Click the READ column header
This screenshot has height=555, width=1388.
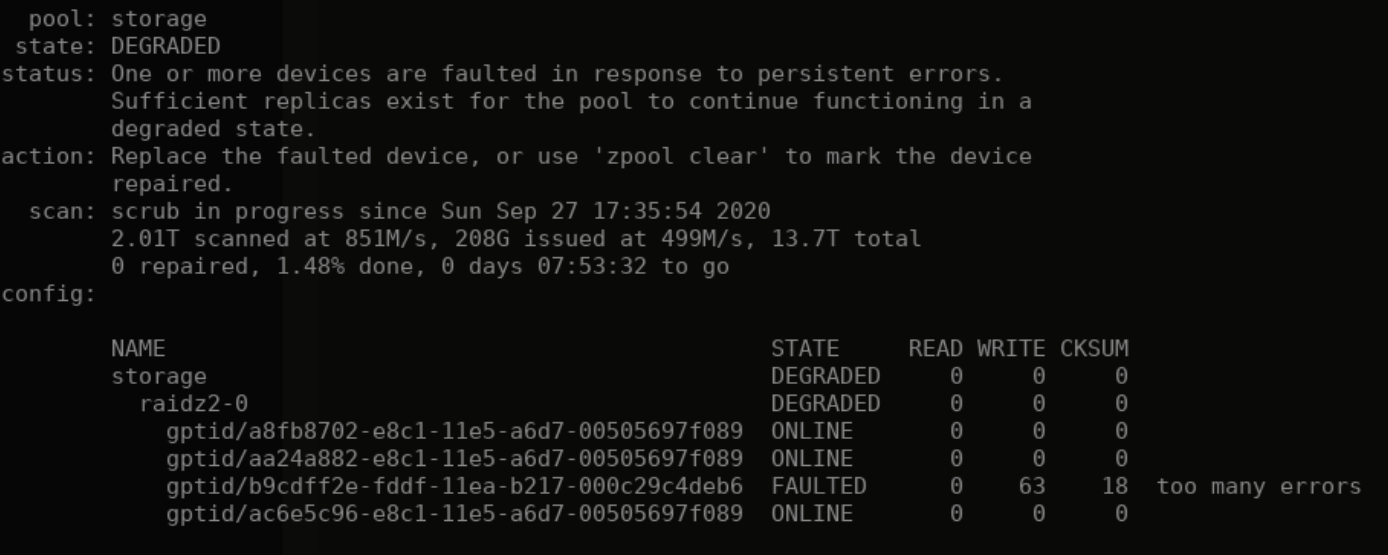pyautogui.click(x=935, y=349)
